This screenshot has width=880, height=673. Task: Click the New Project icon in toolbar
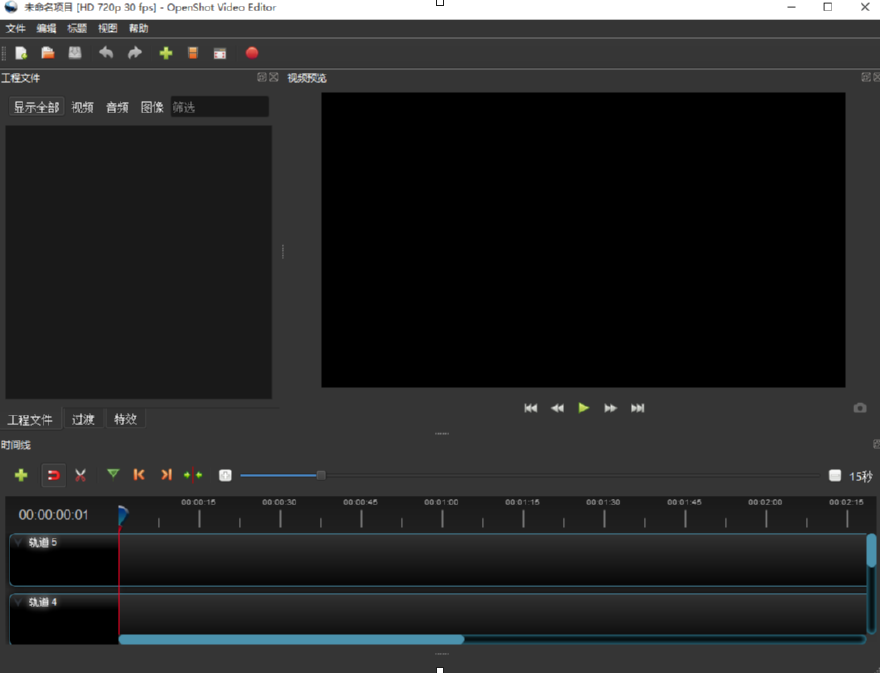(x=21, y=53)
